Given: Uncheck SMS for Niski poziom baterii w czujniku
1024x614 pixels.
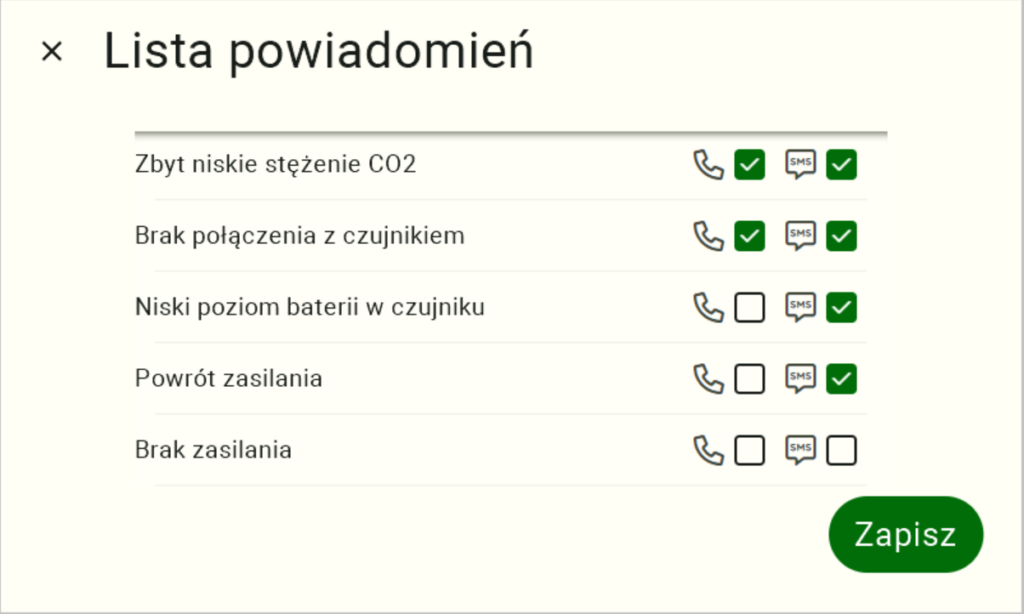Looking at the screenshot, I should click(x=841, y=307).
